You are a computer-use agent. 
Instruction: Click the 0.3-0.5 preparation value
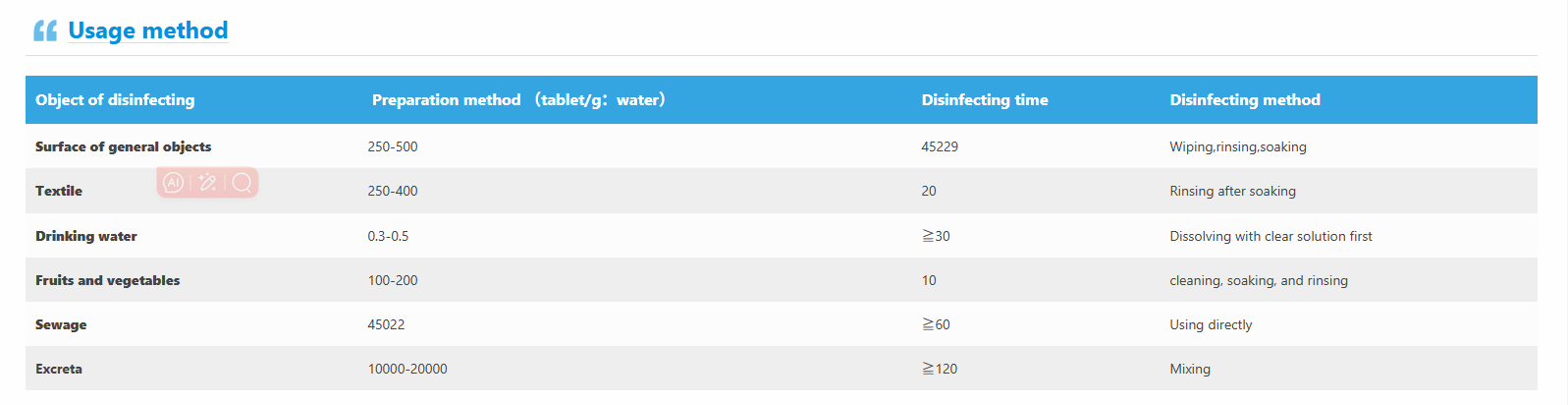(389, 236)
